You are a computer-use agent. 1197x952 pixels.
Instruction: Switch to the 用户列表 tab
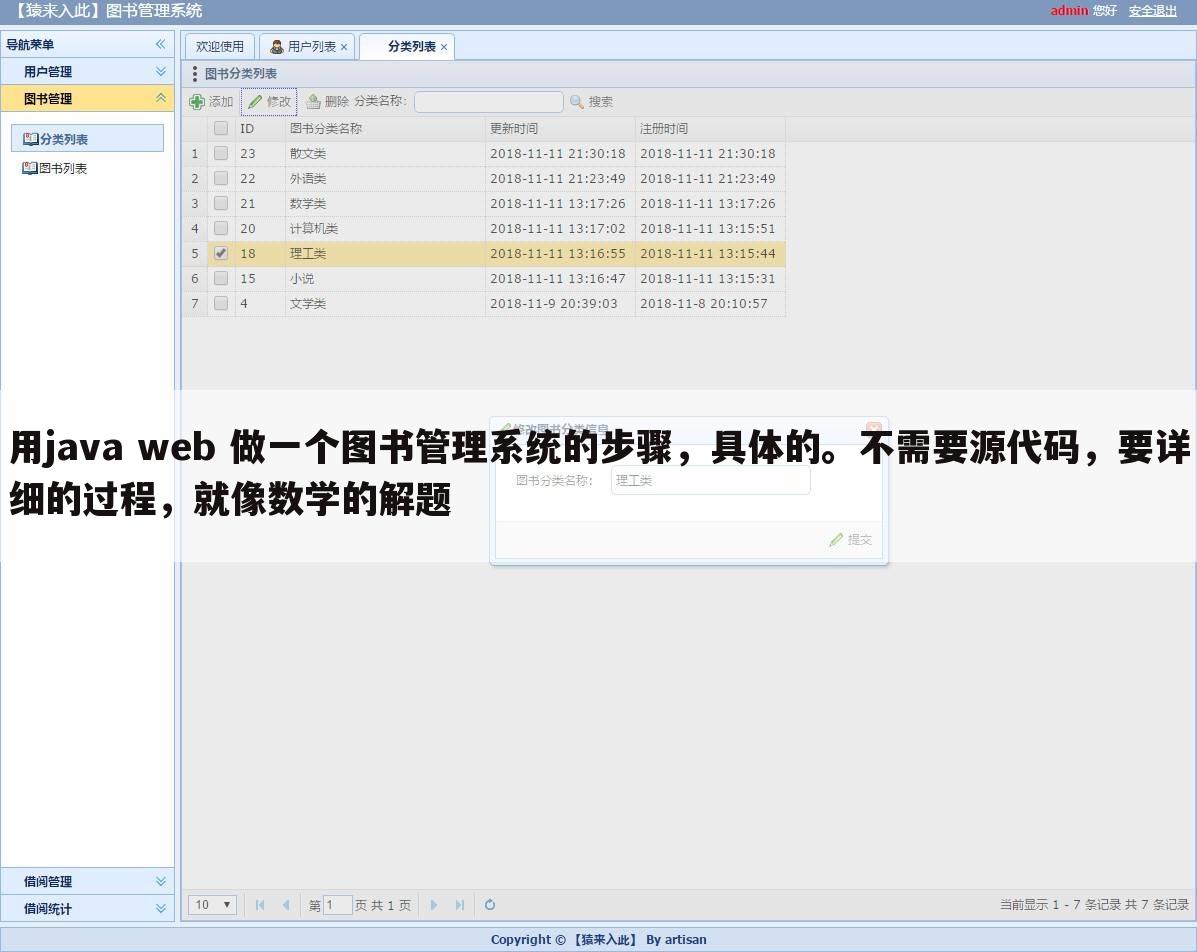(x=305, y=46)
